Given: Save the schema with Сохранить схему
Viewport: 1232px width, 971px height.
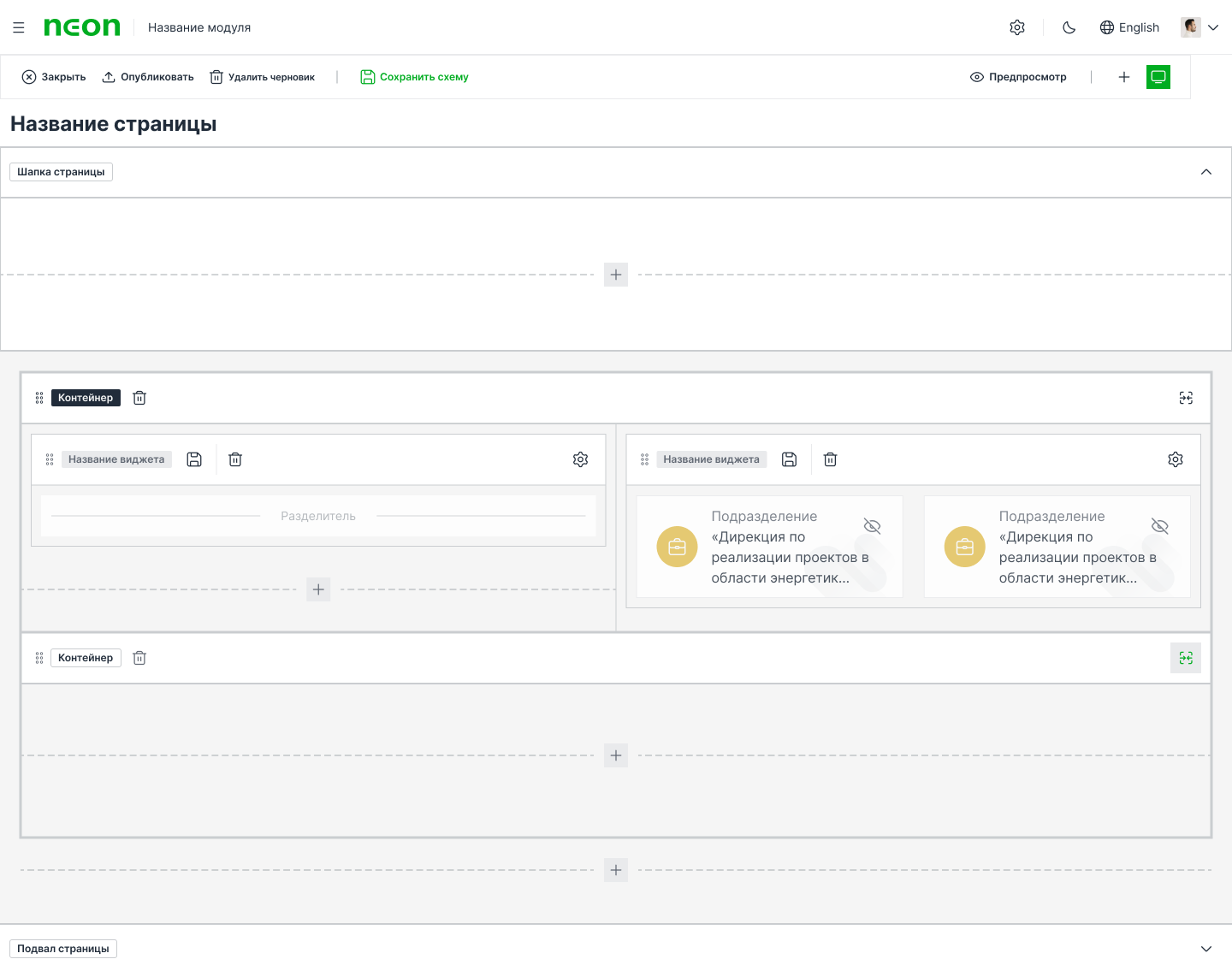Looking at the screenshot, I should click(414, 77).
